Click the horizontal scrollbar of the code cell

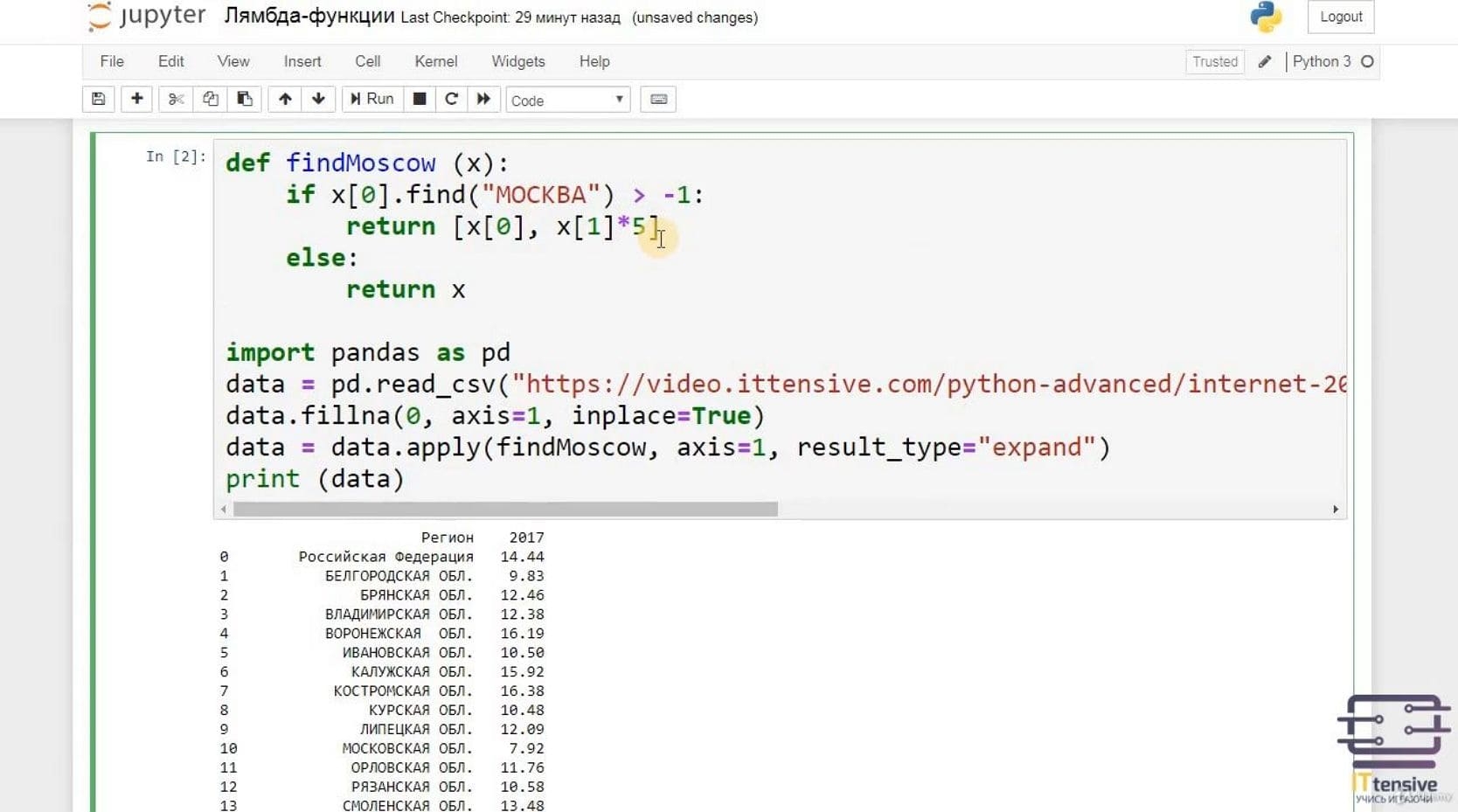[505, 509]
